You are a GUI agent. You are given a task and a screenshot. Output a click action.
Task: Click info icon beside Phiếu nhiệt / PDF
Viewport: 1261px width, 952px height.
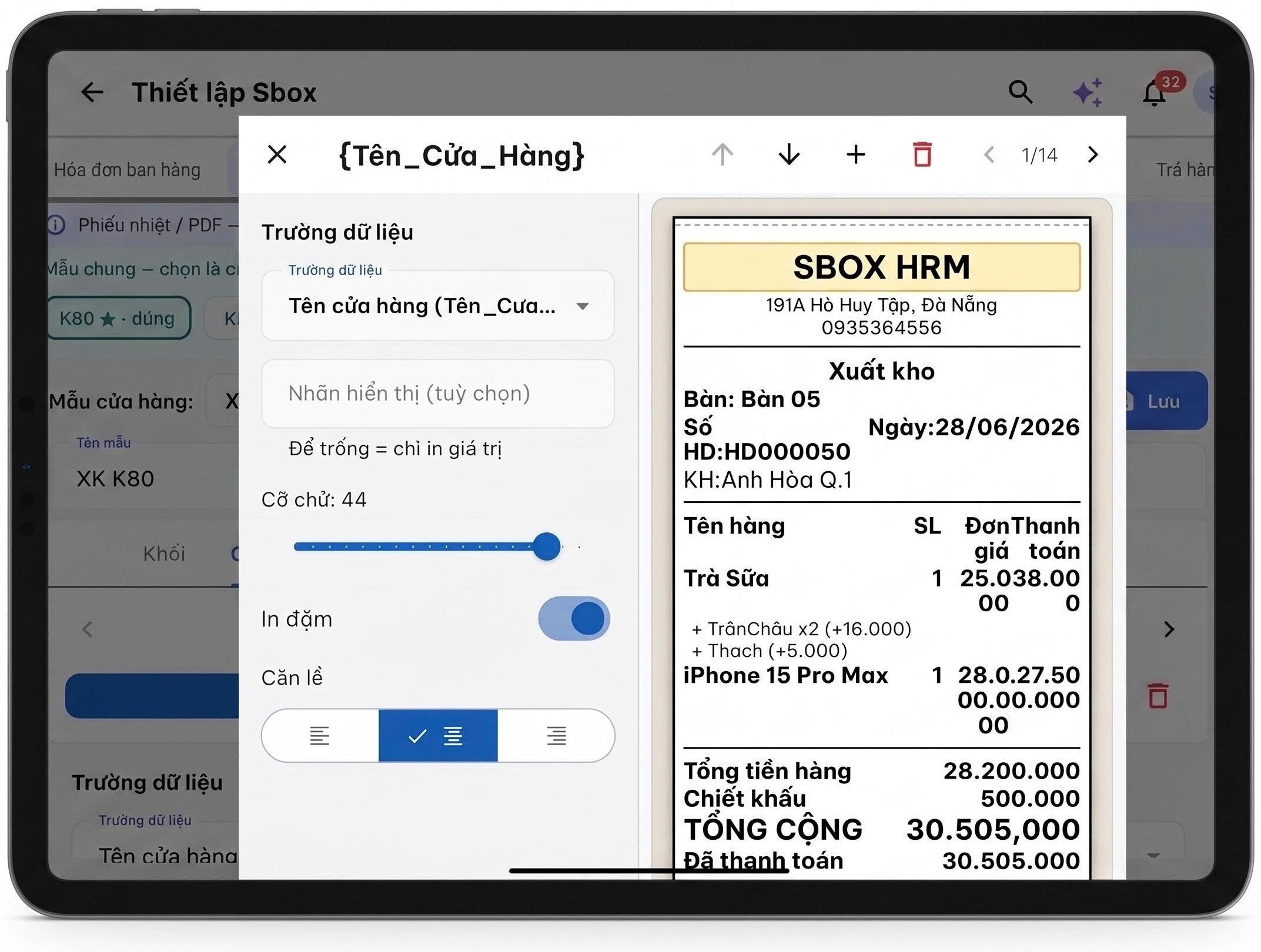pyautogui.click(x=56, y=224)
